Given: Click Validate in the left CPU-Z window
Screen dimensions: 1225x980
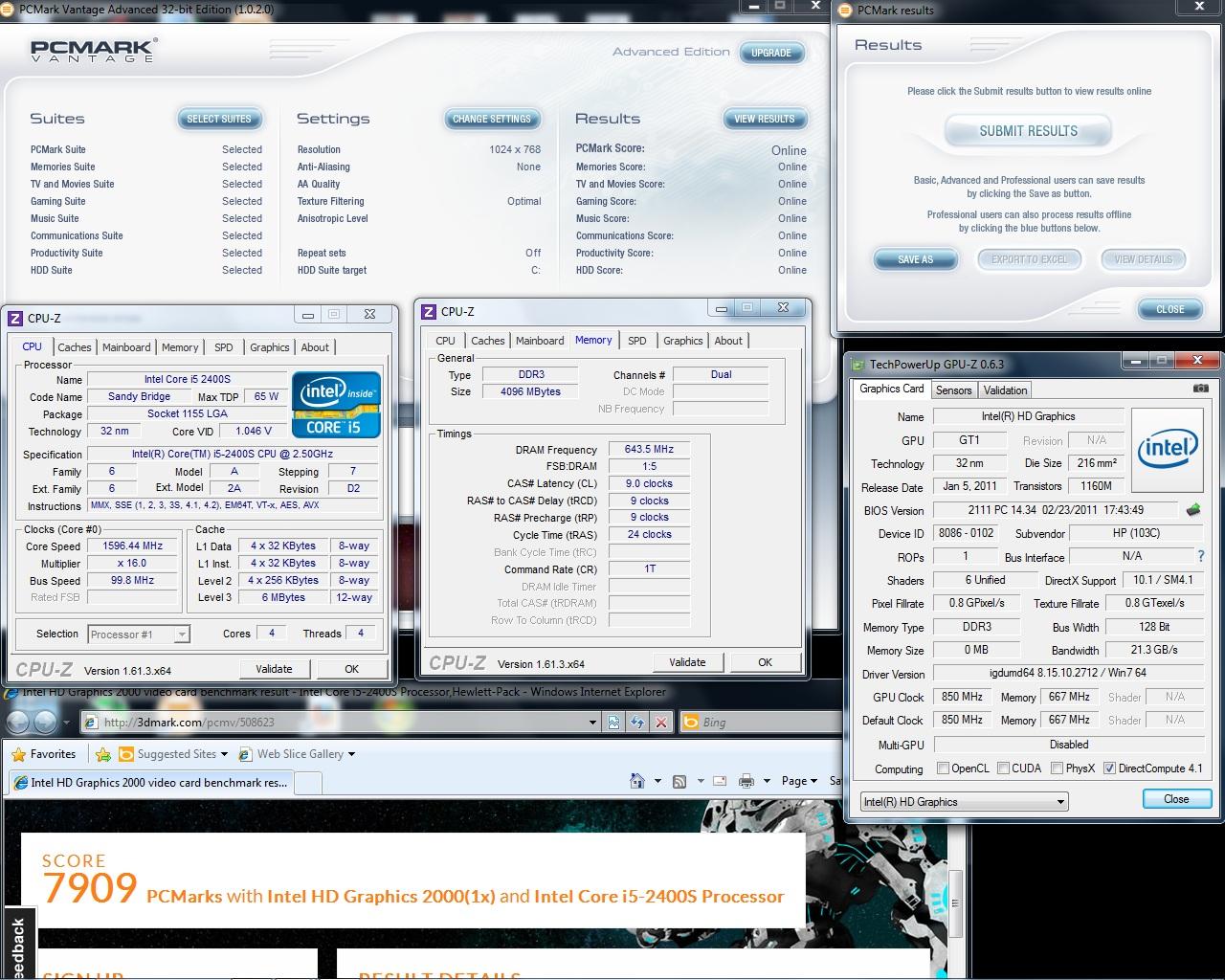Looking at the screenshot, I should (274, 669).
